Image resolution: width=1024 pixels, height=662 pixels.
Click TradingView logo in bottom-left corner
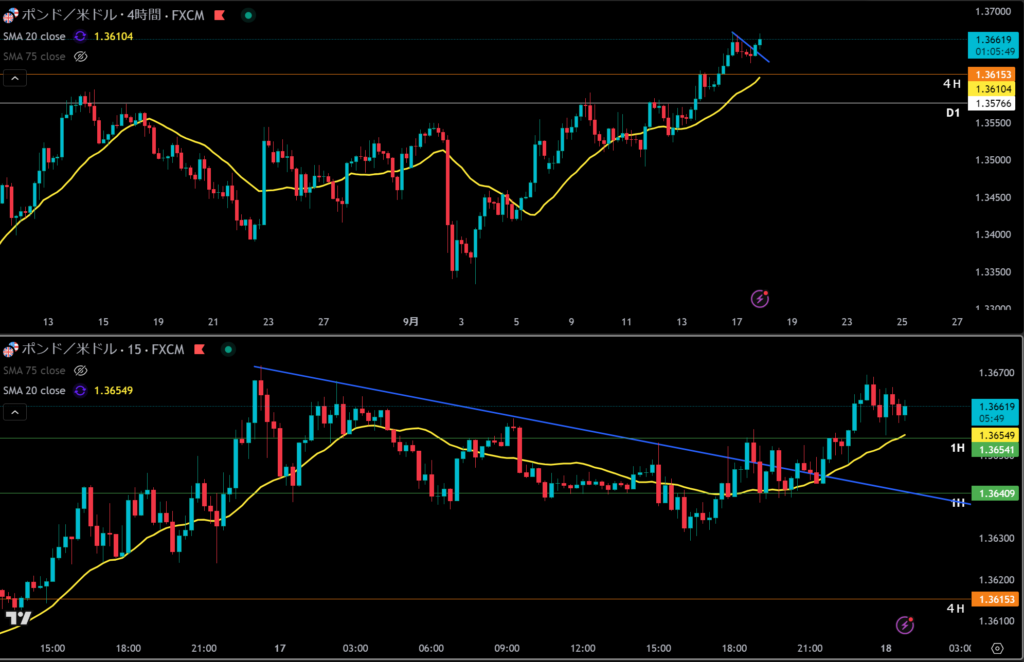click(18, 619)
